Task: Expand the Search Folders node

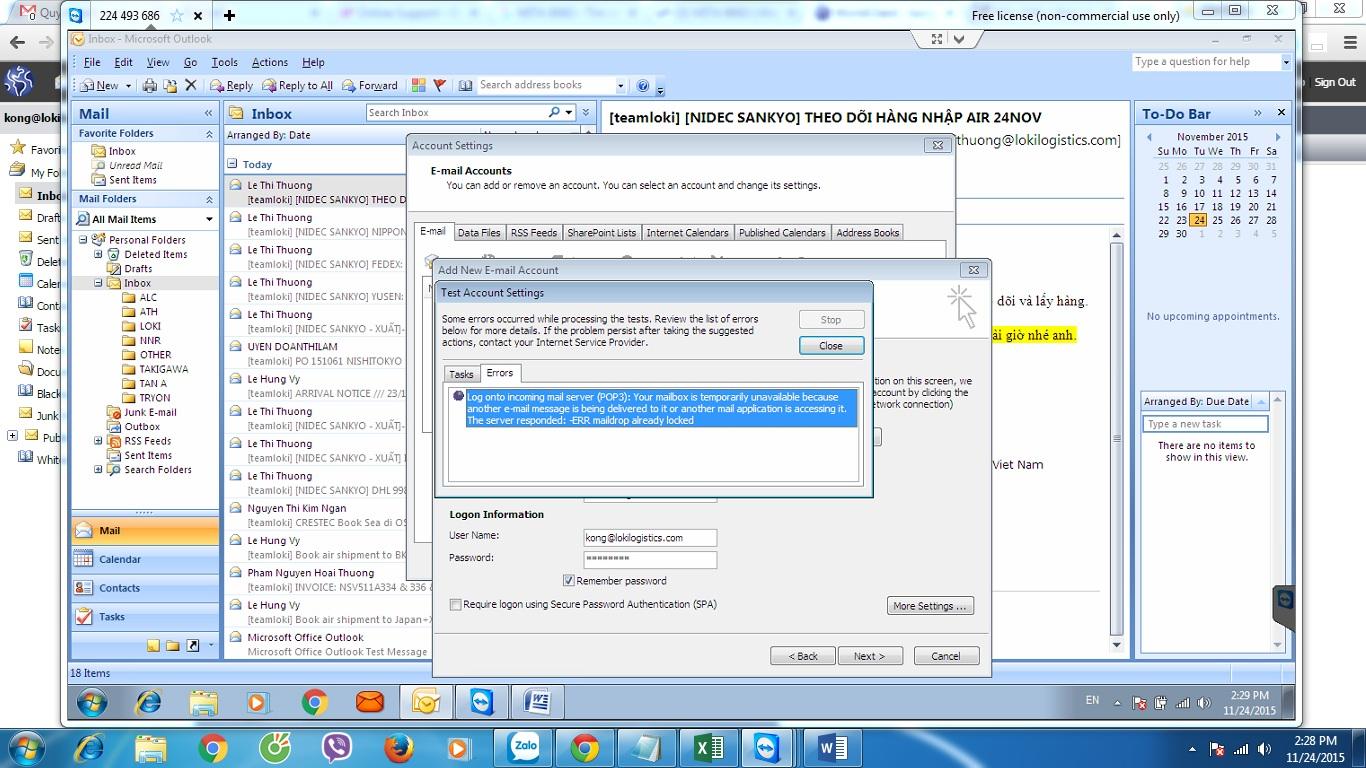Action: tap(98, 470)
